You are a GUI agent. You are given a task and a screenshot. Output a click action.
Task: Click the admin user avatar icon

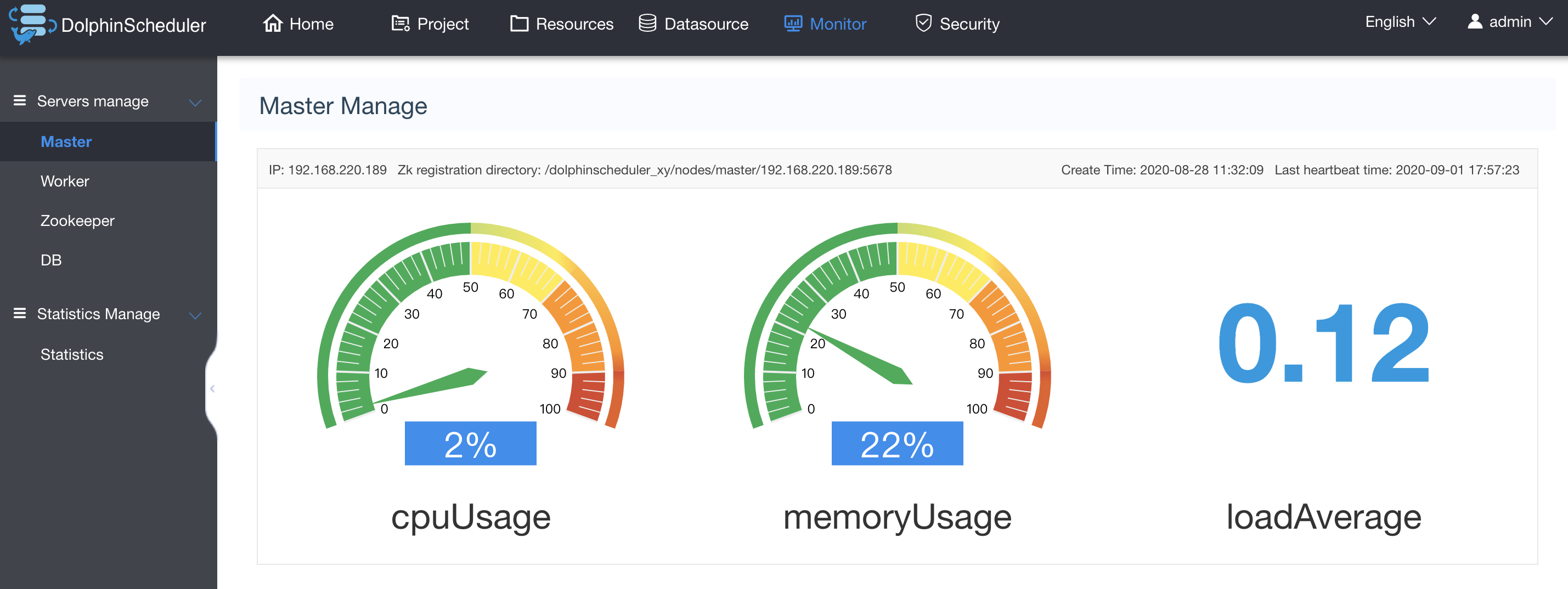[x=1474, y=21]
